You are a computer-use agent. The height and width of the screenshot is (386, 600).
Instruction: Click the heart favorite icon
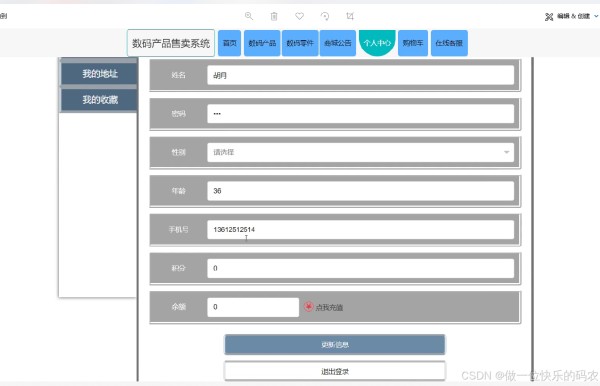pos(300,16)
